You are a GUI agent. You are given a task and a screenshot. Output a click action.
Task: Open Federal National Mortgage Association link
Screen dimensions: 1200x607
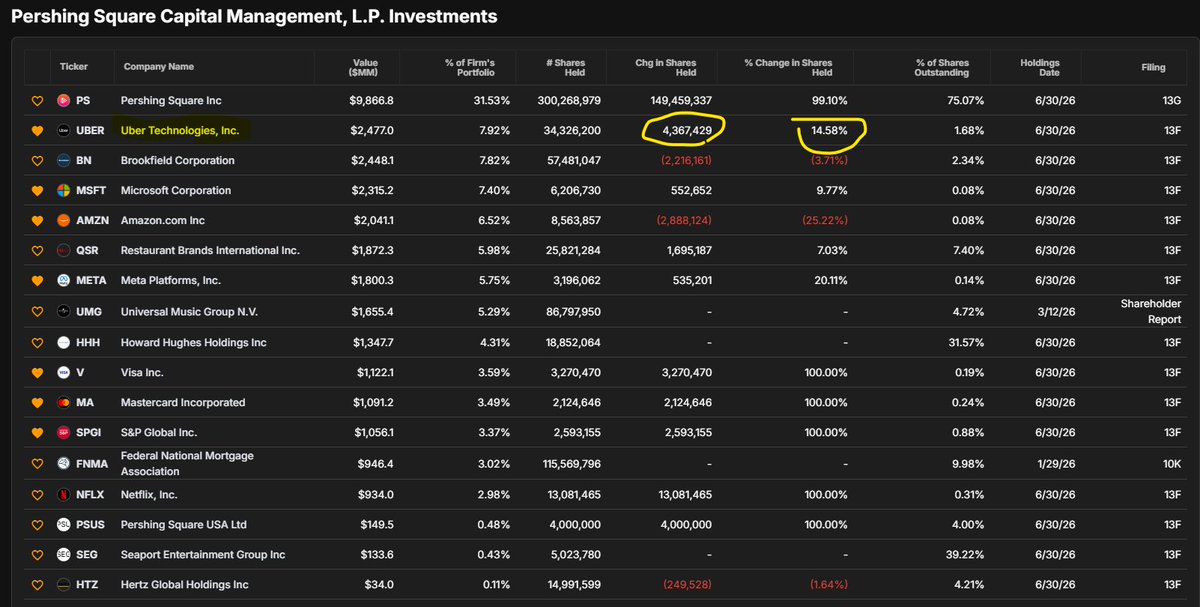187,464
